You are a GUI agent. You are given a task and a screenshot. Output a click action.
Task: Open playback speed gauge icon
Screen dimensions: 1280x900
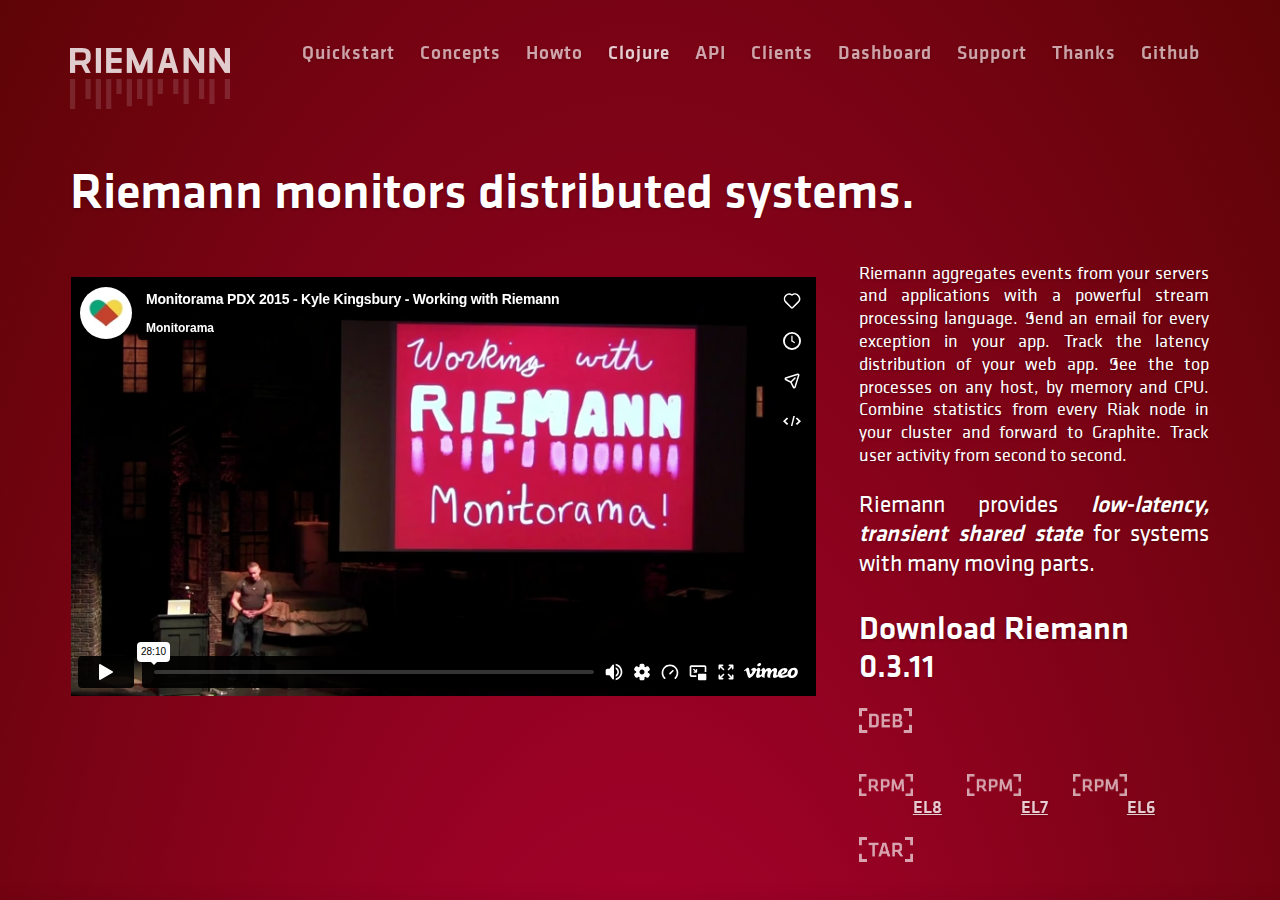[670, 672]
